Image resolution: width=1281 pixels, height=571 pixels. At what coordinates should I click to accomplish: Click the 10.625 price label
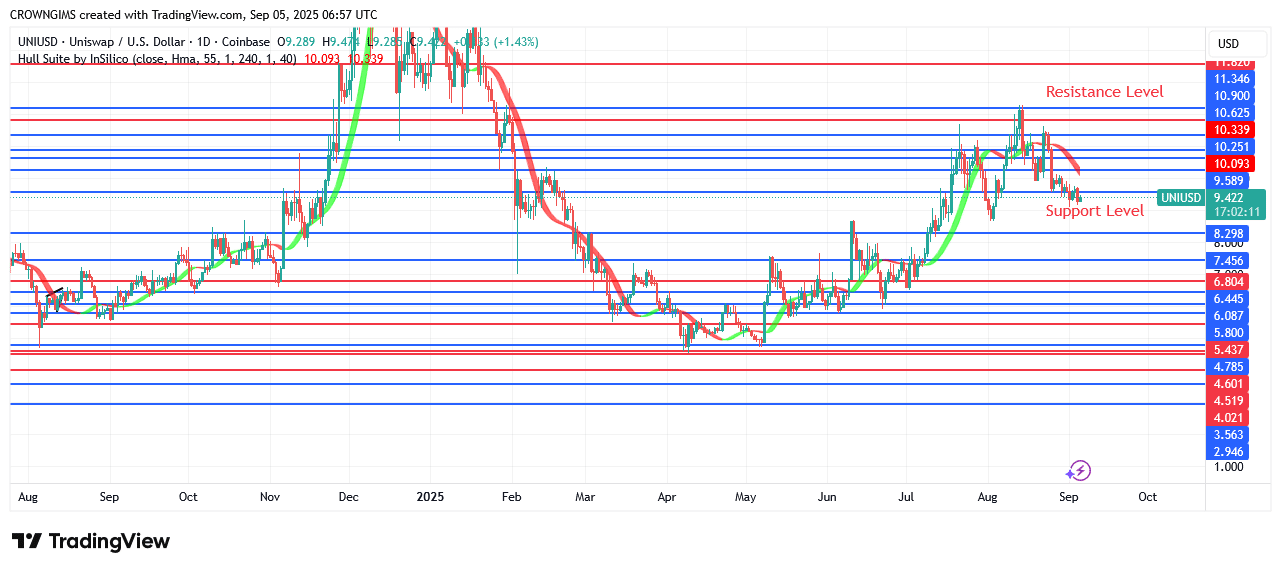tap(1231, 113)
